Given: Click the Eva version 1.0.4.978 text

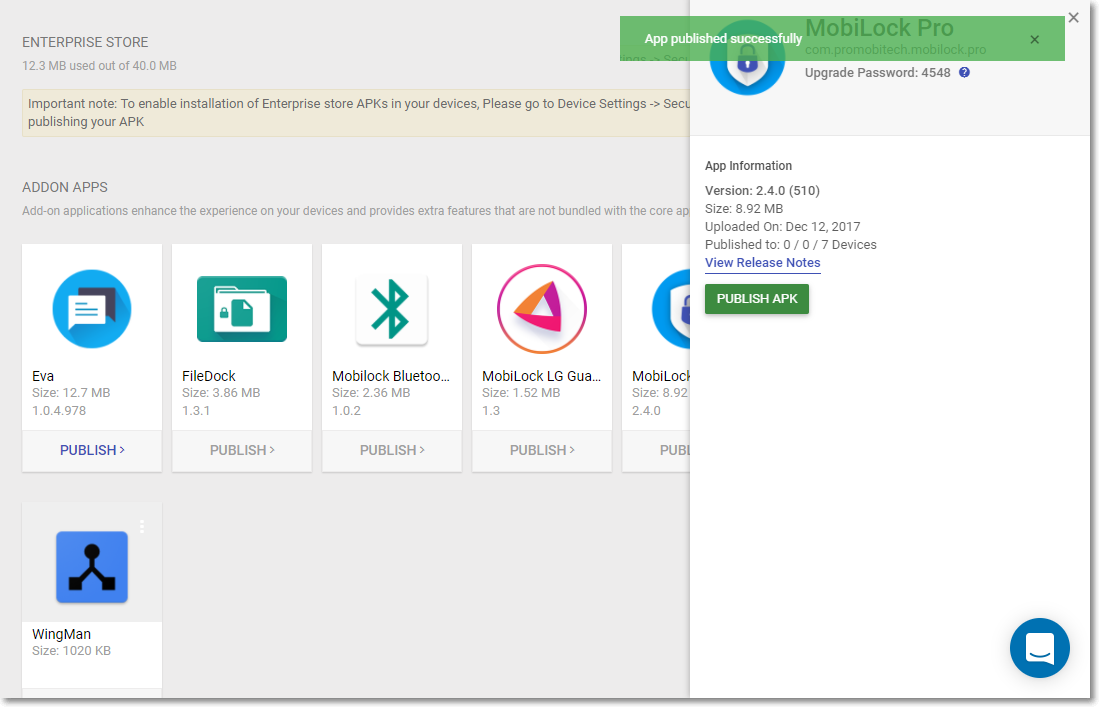Looking at the screenshot, I should click(x=59, y=411).
